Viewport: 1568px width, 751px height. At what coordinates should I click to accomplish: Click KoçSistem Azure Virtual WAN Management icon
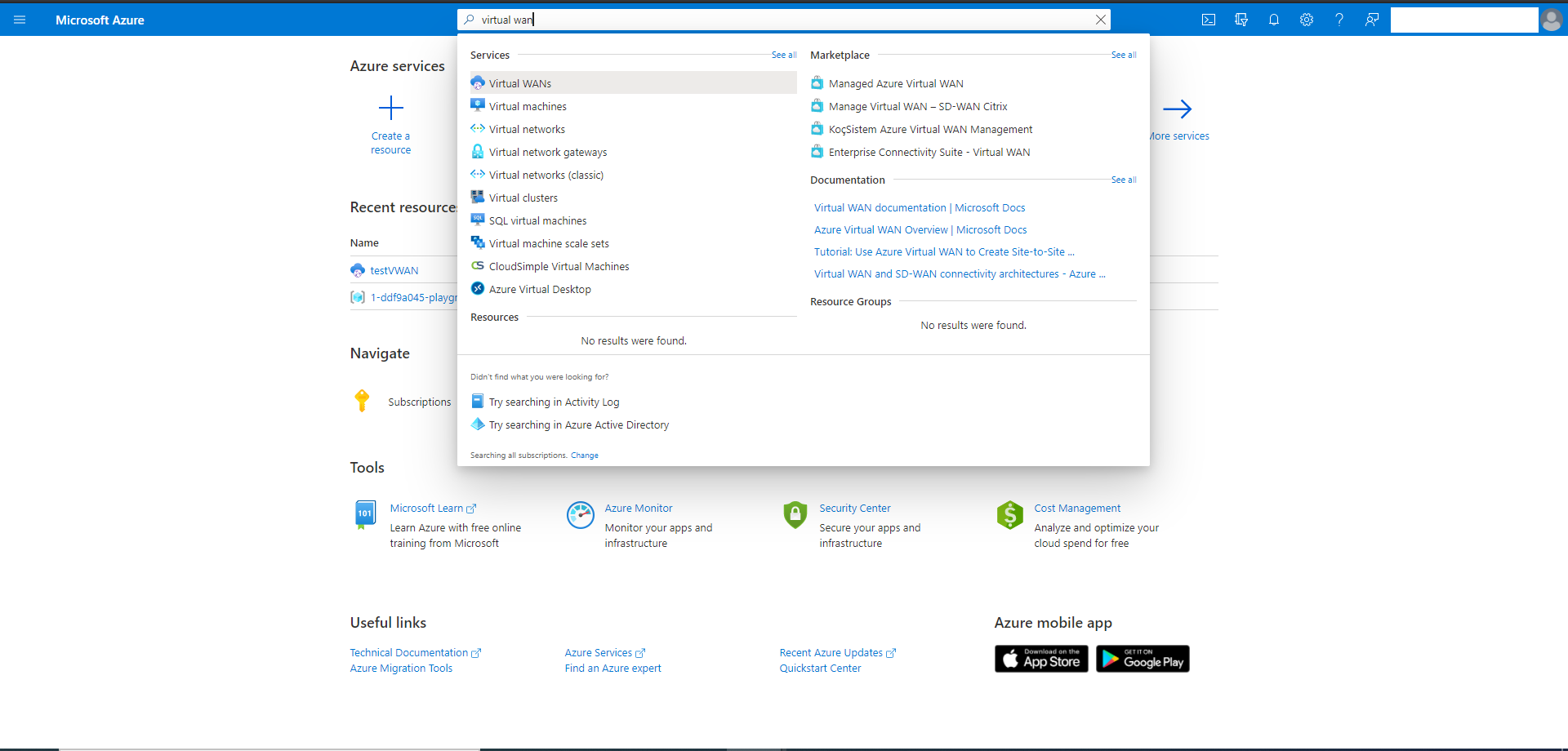pos(817,128)
